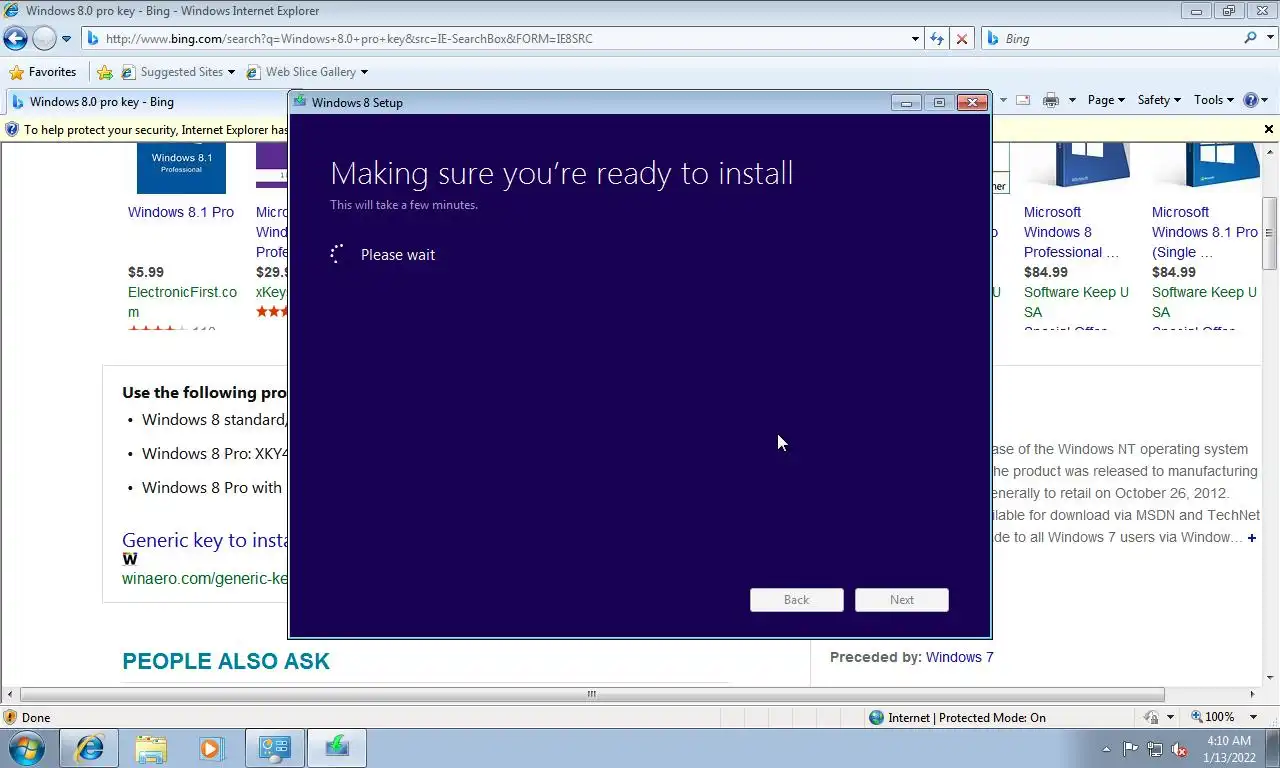This screenshot has height=768, width=1280.
Task: Click the Next button in Windows 8 Setup
Action: 902,600
